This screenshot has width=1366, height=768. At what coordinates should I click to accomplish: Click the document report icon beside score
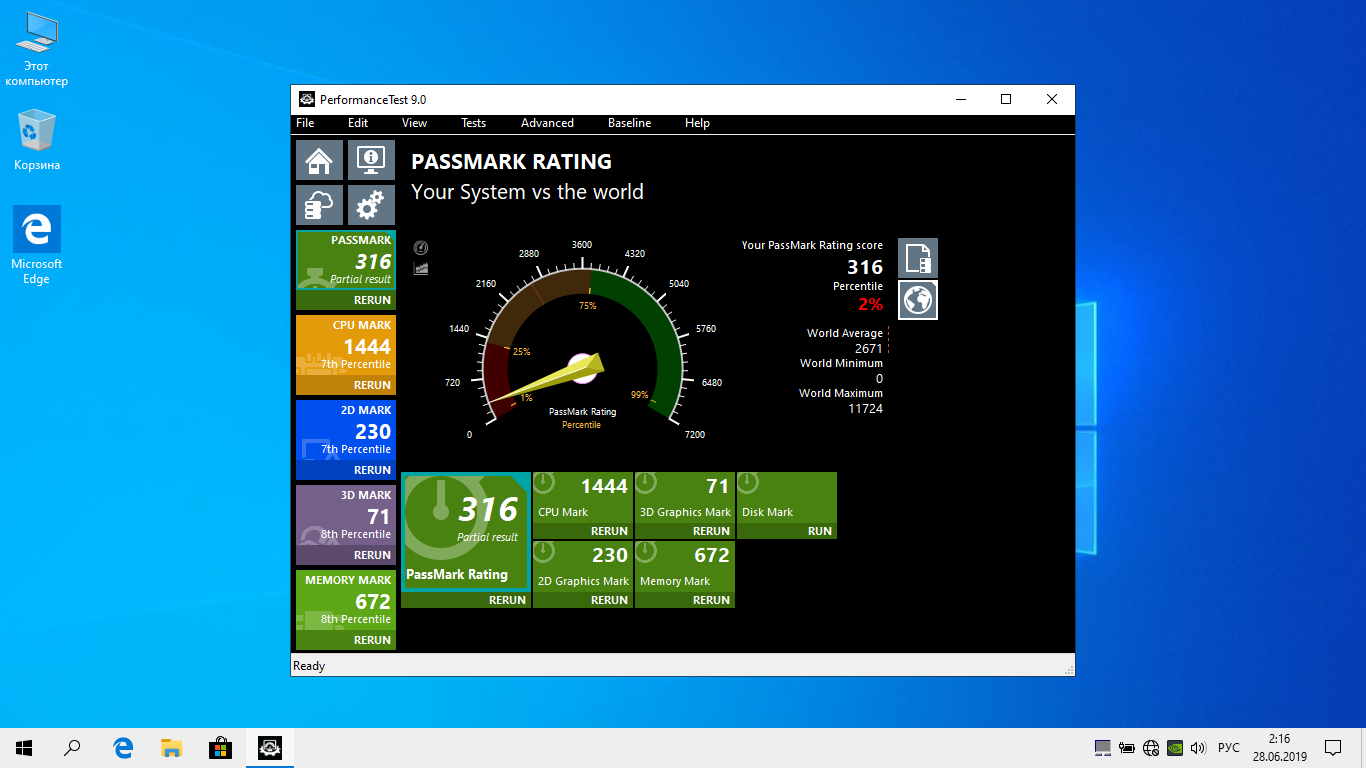pyautogui.click(x=917, y=258)
